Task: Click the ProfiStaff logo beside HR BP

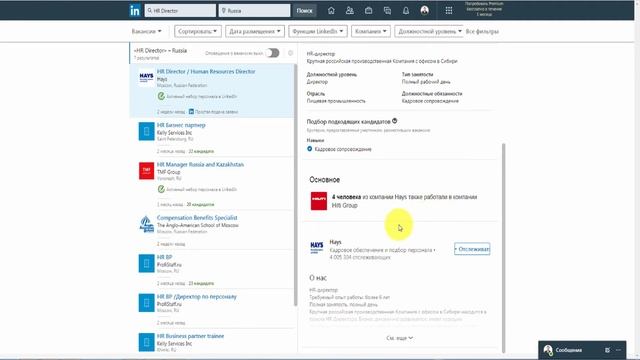Action: click(x=147, y=263)
